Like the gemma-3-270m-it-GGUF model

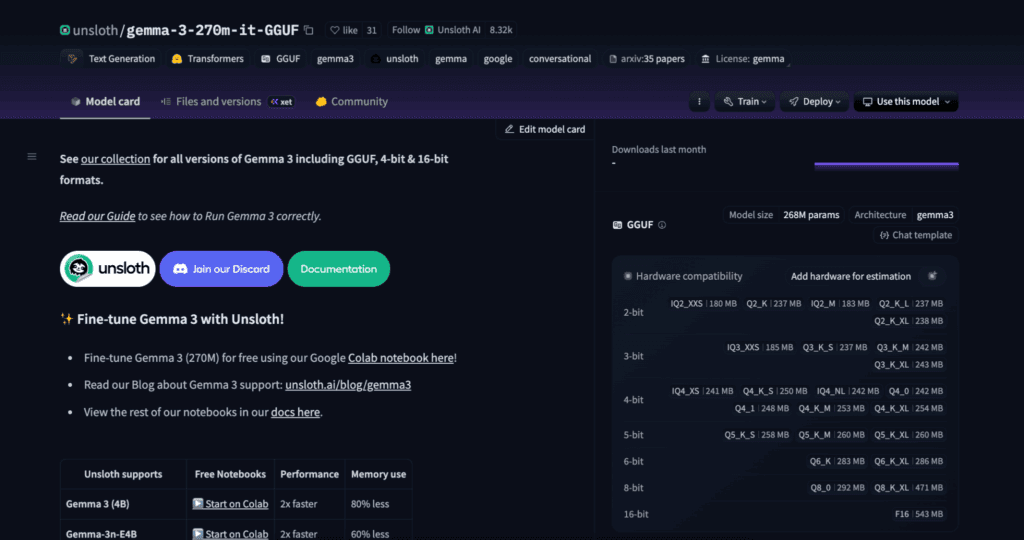tap(344, 30)
